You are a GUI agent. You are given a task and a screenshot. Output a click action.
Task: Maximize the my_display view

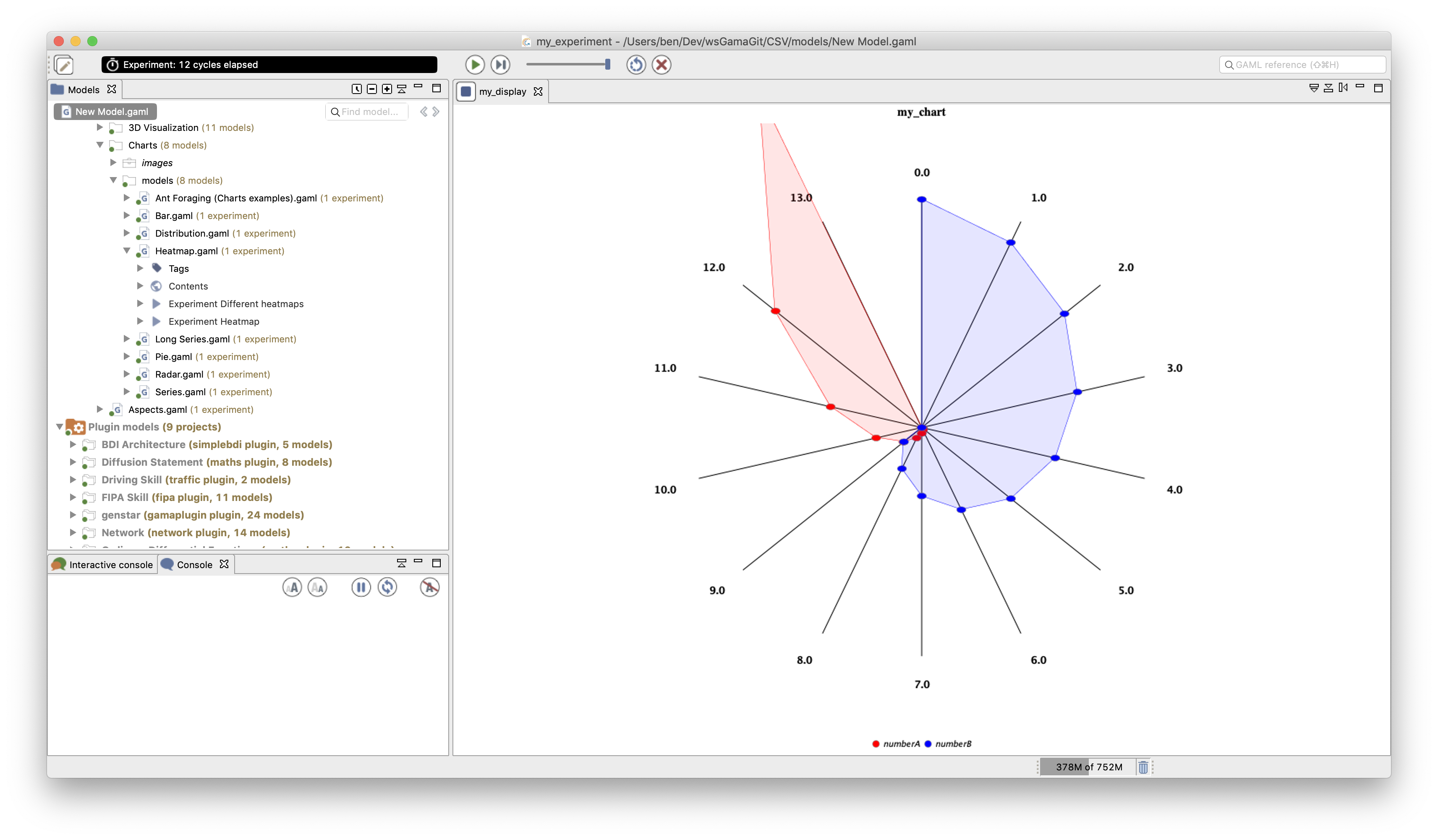click(x=1378, y=88)
